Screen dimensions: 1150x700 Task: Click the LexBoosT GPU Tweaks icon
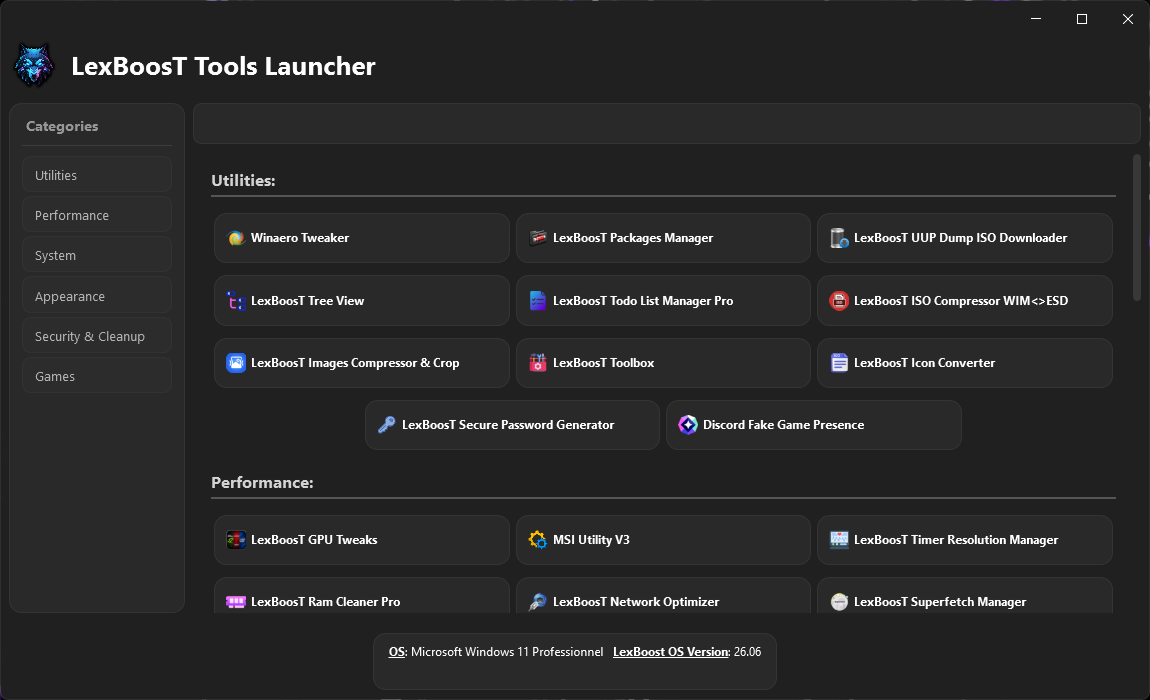pos(236,540)
